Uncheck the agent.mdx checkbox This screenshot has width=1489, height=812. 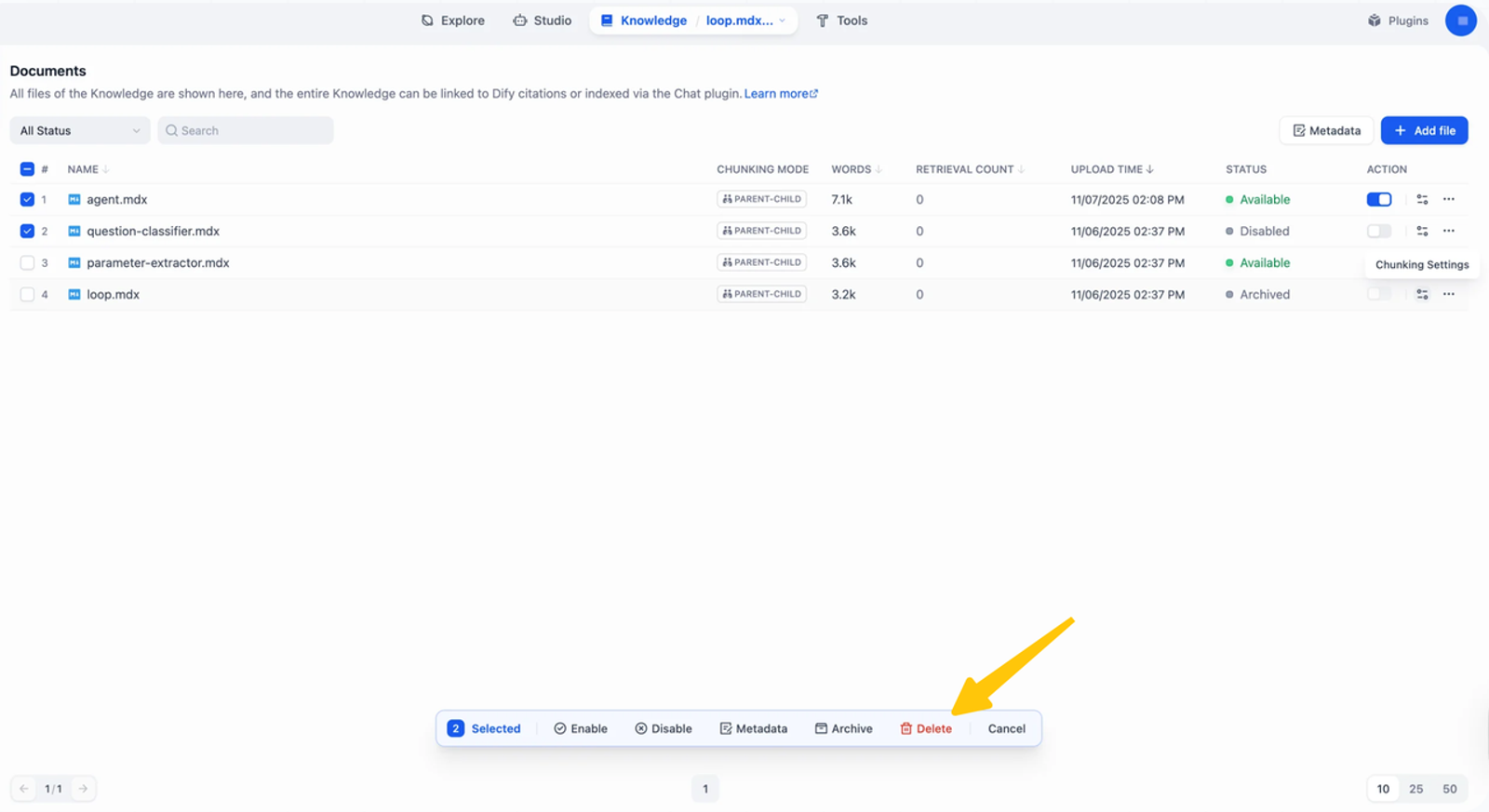(x=27, y=199)
